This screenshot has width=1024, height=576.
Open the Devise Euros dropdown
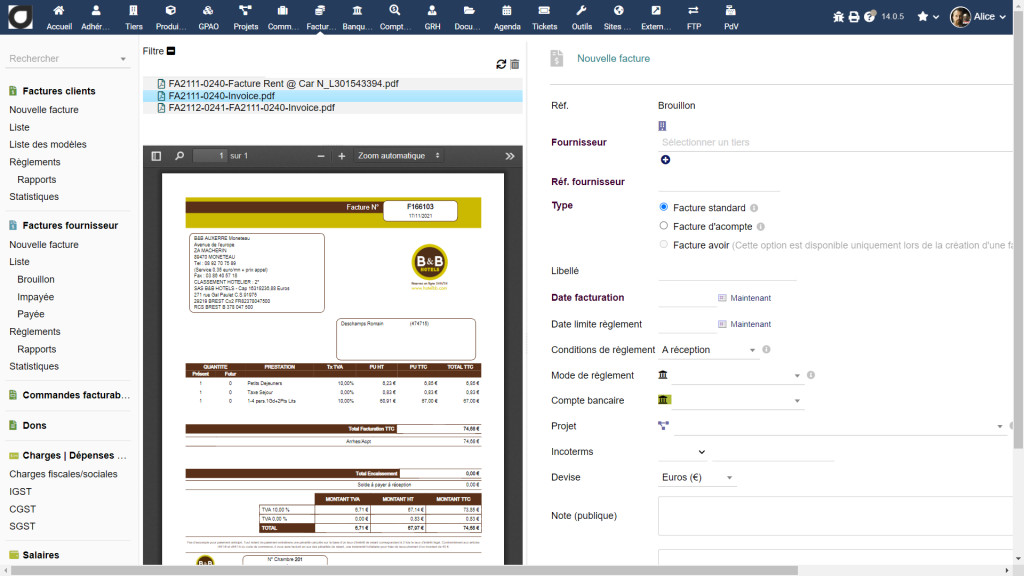point(697,478)
